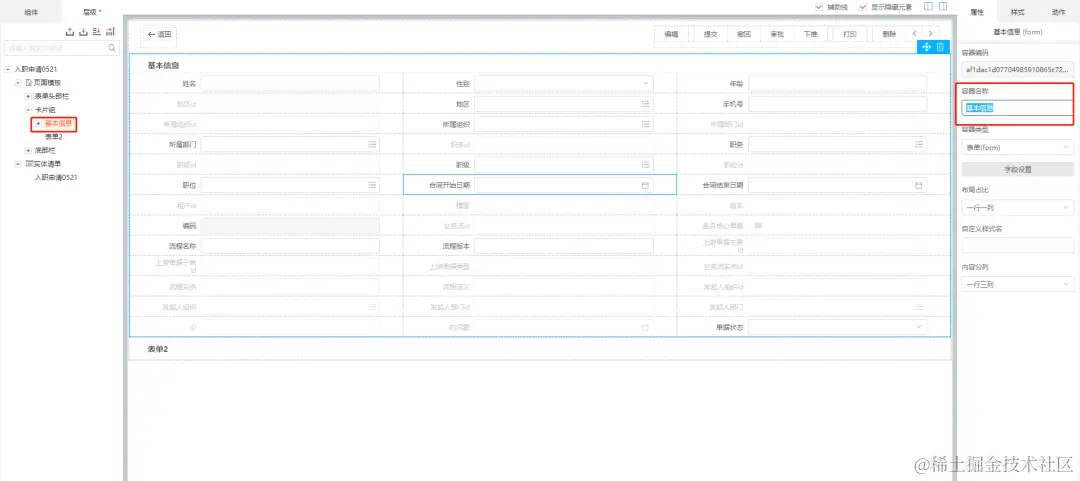This screenshot has width=1080, height=481.
Task: Open the 内容分列 一行三列 dropdown
Action: click(x=1017, y=284)
